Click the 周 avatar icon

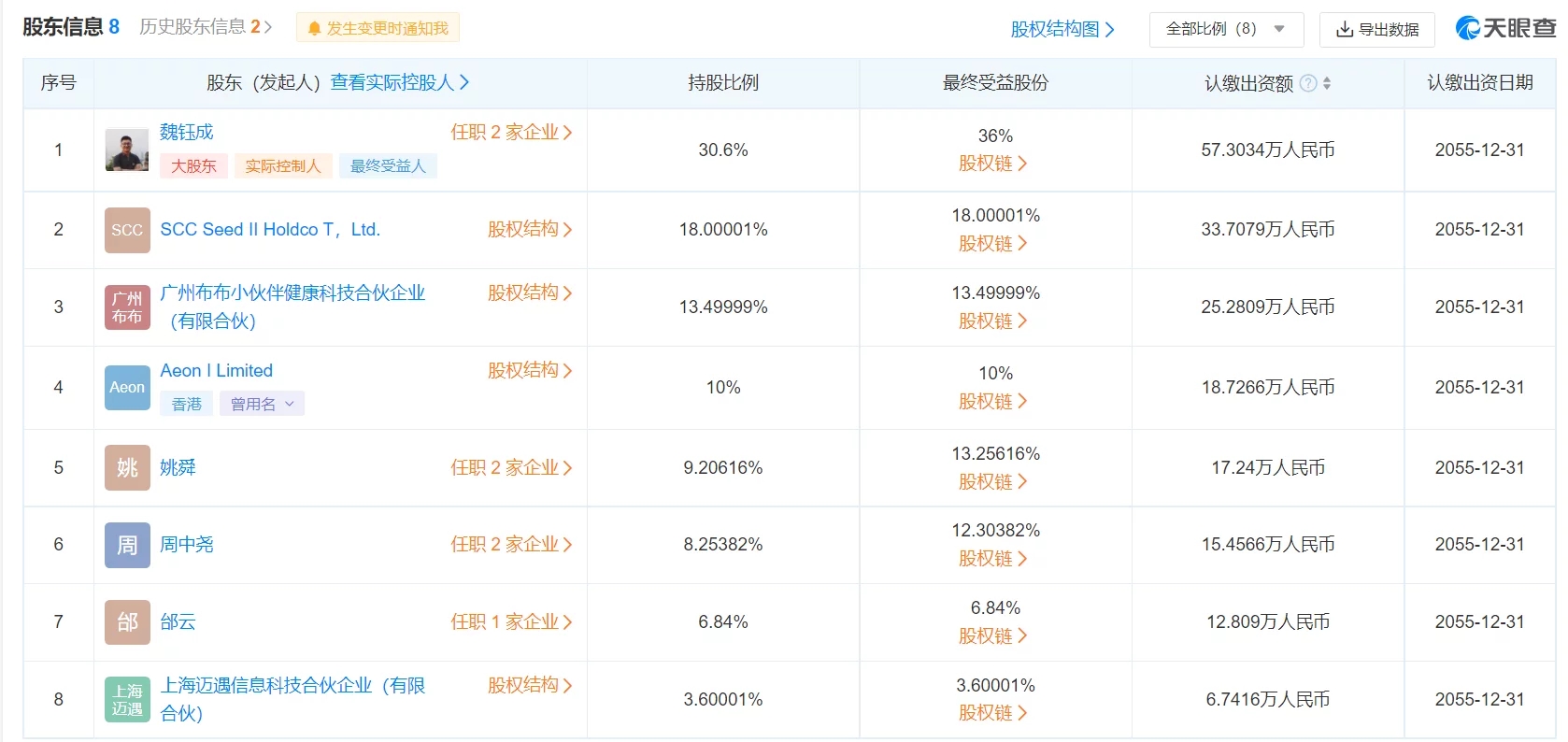pyautogui.click(x=127, y=545)
